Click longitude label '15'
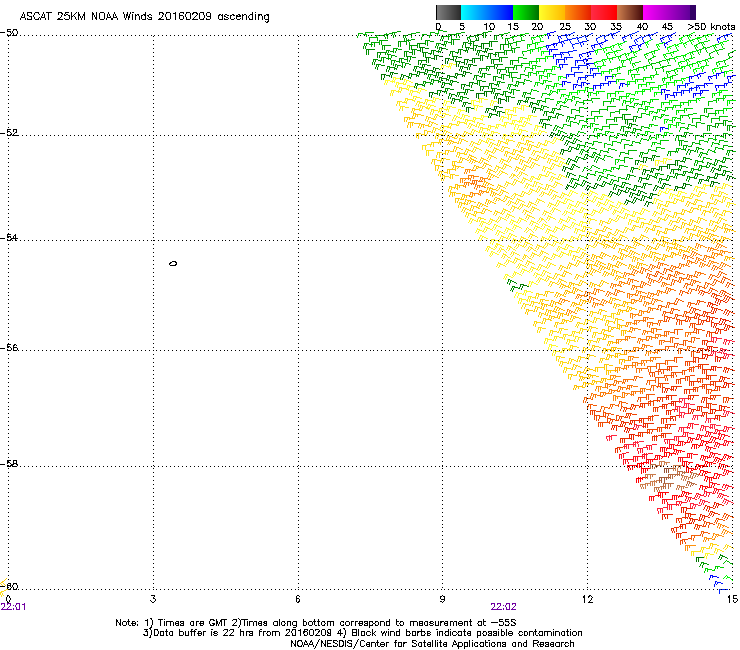The width and height of the screenshot is (740, 650). point(732,599)
